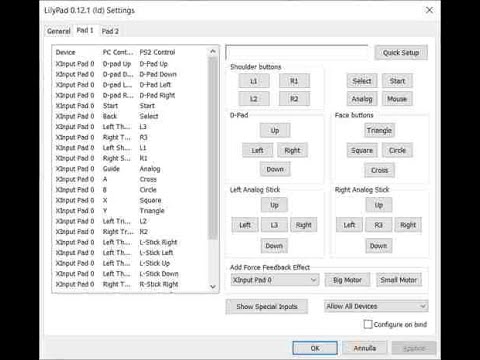The width and height of the screenshot is (480, 360).
Task: Bind the L3 button
Action: 274,225
